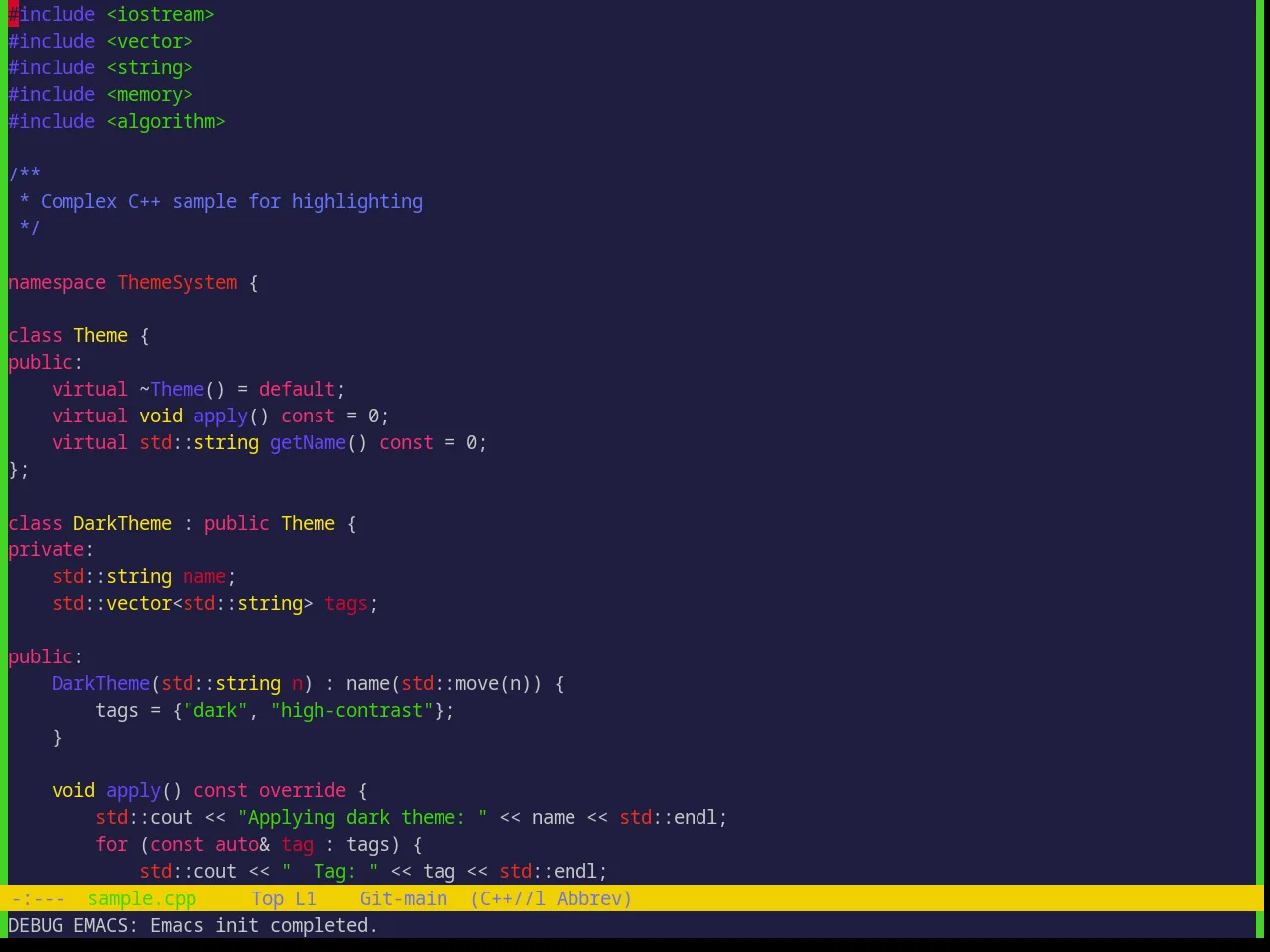1270x952 pixels.
Task: Click on '<algorithm>' include header
Action: (166, 121)
